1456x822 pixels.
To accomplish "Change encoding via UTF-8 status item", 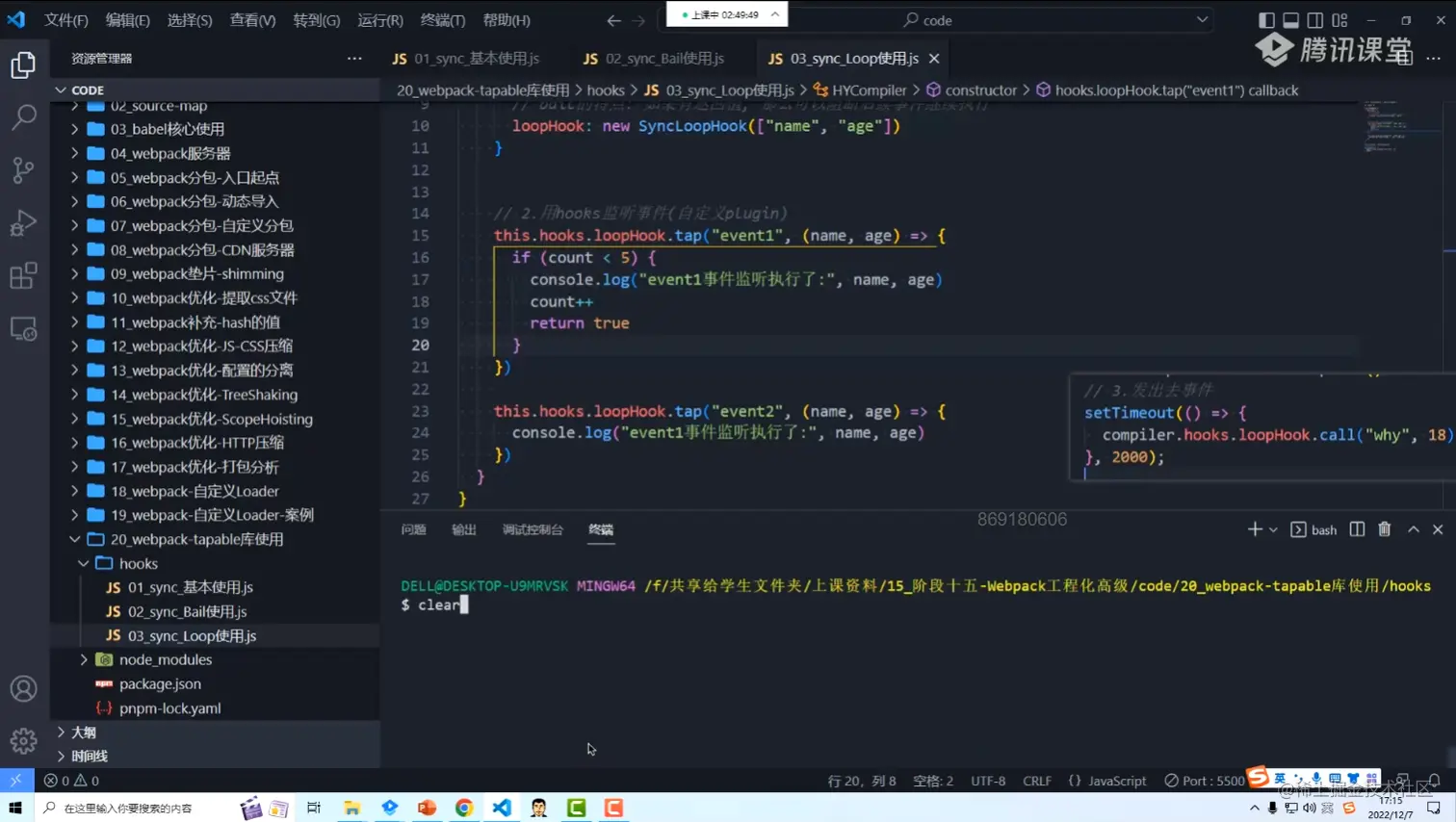I will (x=988, y=781).
